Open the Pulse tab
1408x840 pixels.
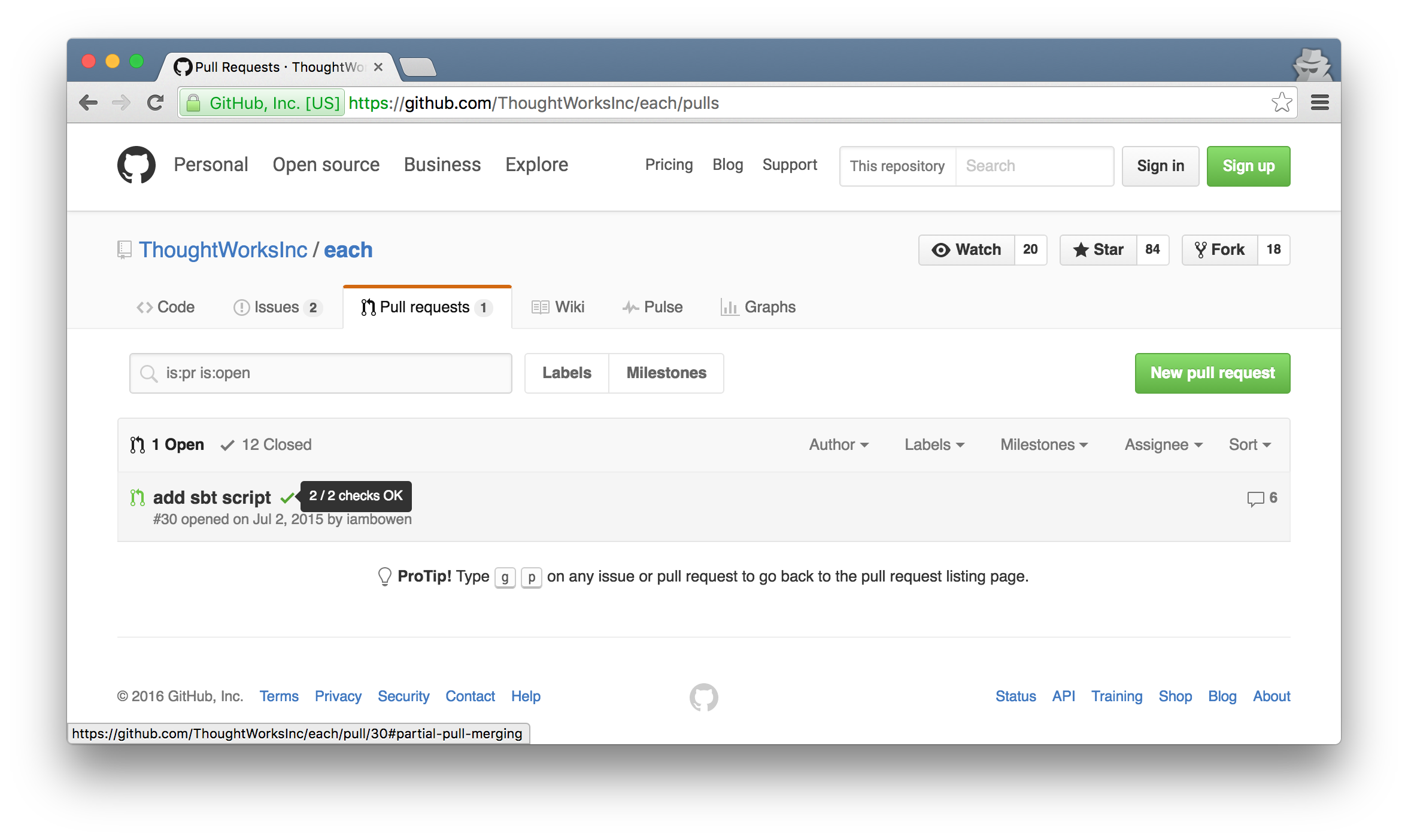point(653,307)
